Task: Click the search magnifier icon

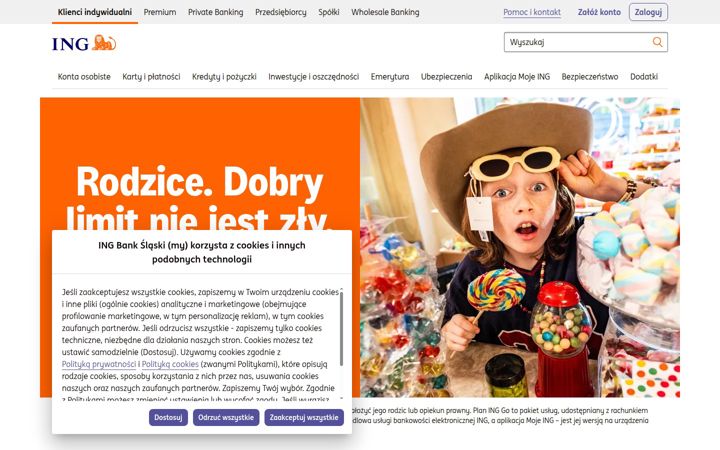Action: 658,42
